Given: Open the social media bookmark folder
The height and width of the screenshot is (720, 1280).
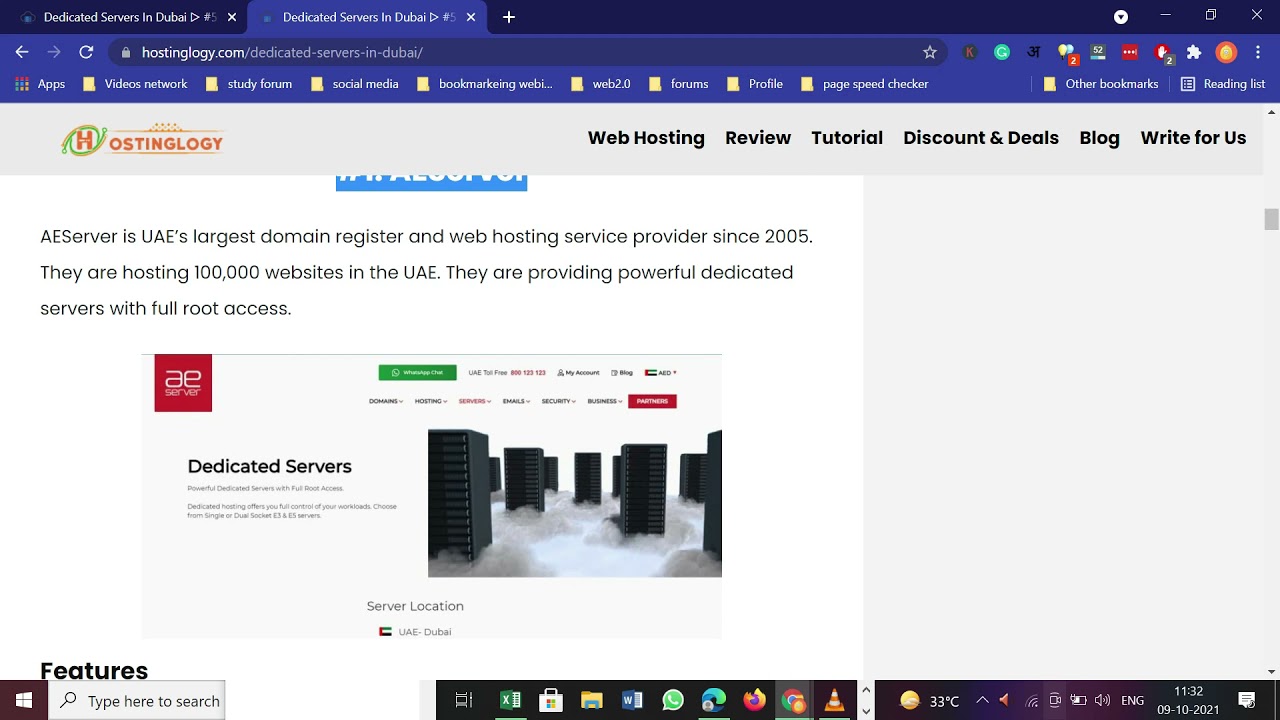Looking at the screenshot, I should (x=354, y=84).
